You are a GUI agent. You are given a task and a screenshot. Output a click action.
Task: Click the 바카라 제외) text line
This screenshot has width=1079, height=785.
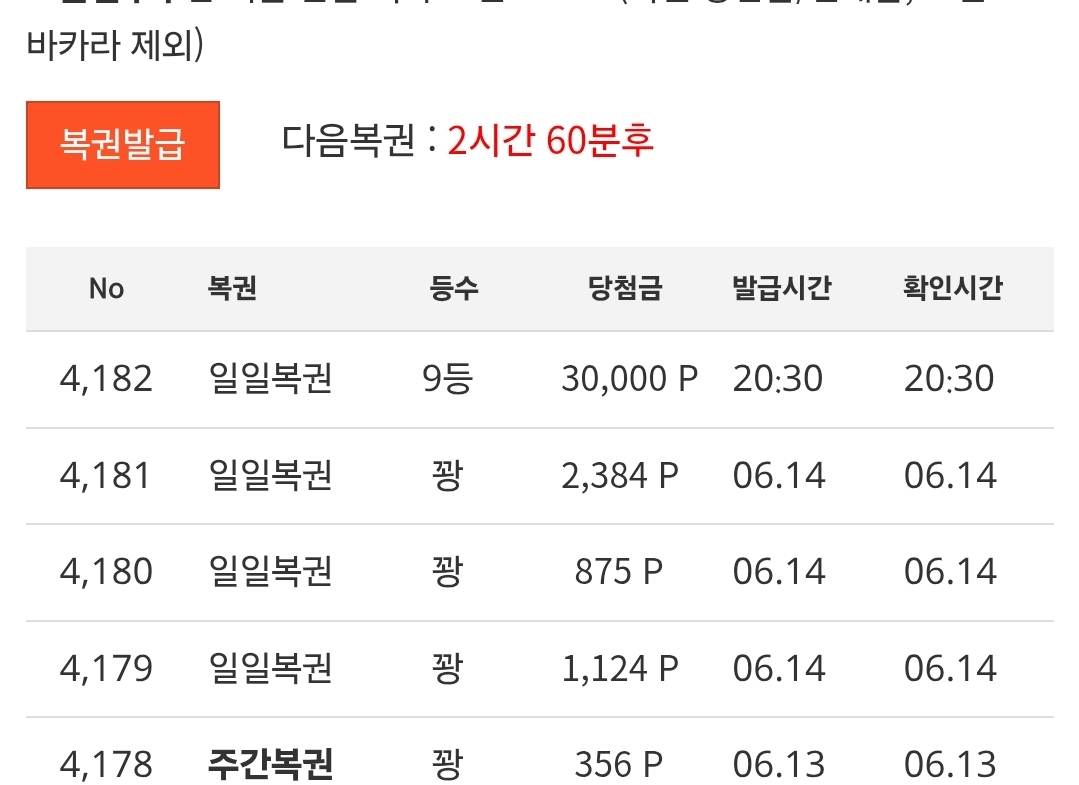pos(115,45)
